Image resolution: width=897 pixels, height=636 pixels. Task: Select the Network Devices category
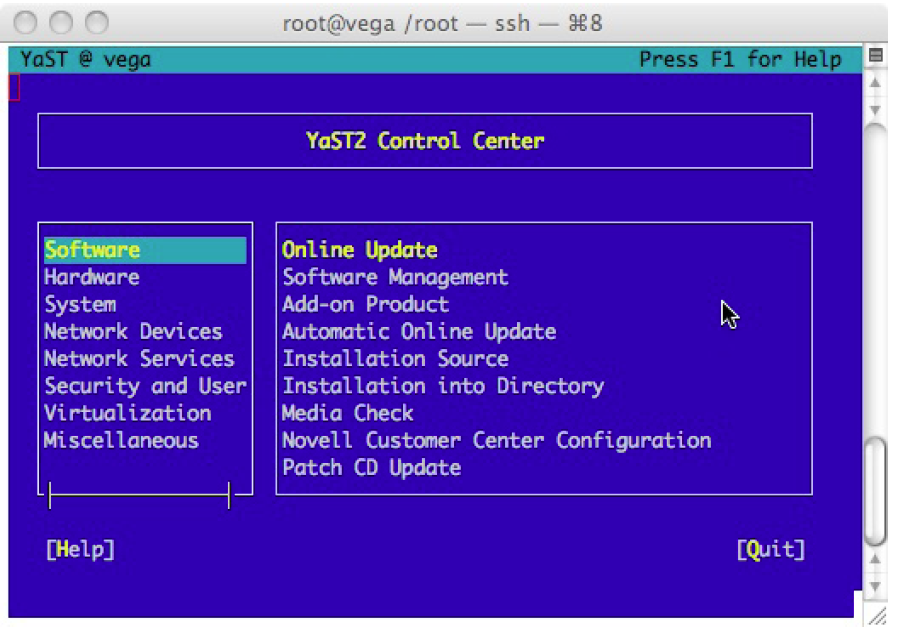point(133,332)
